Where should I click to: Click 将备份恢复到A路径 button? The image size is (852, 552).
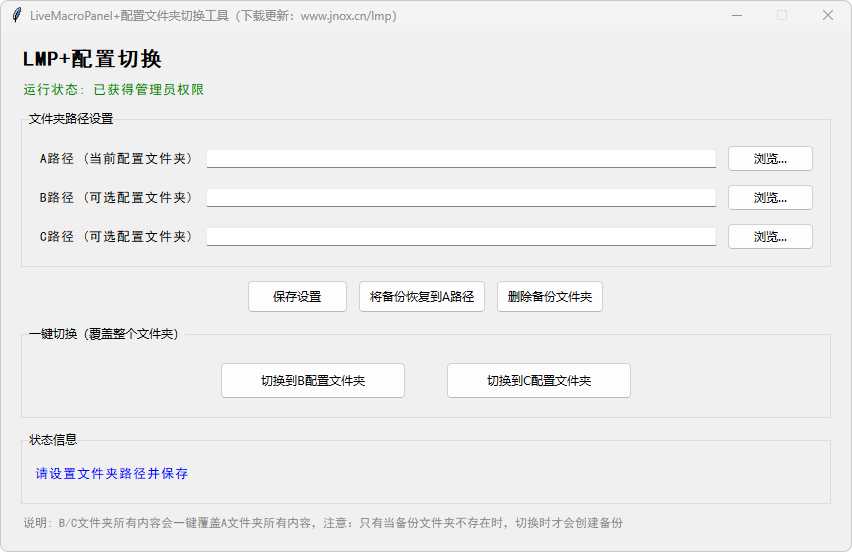(x=422, y=297)
